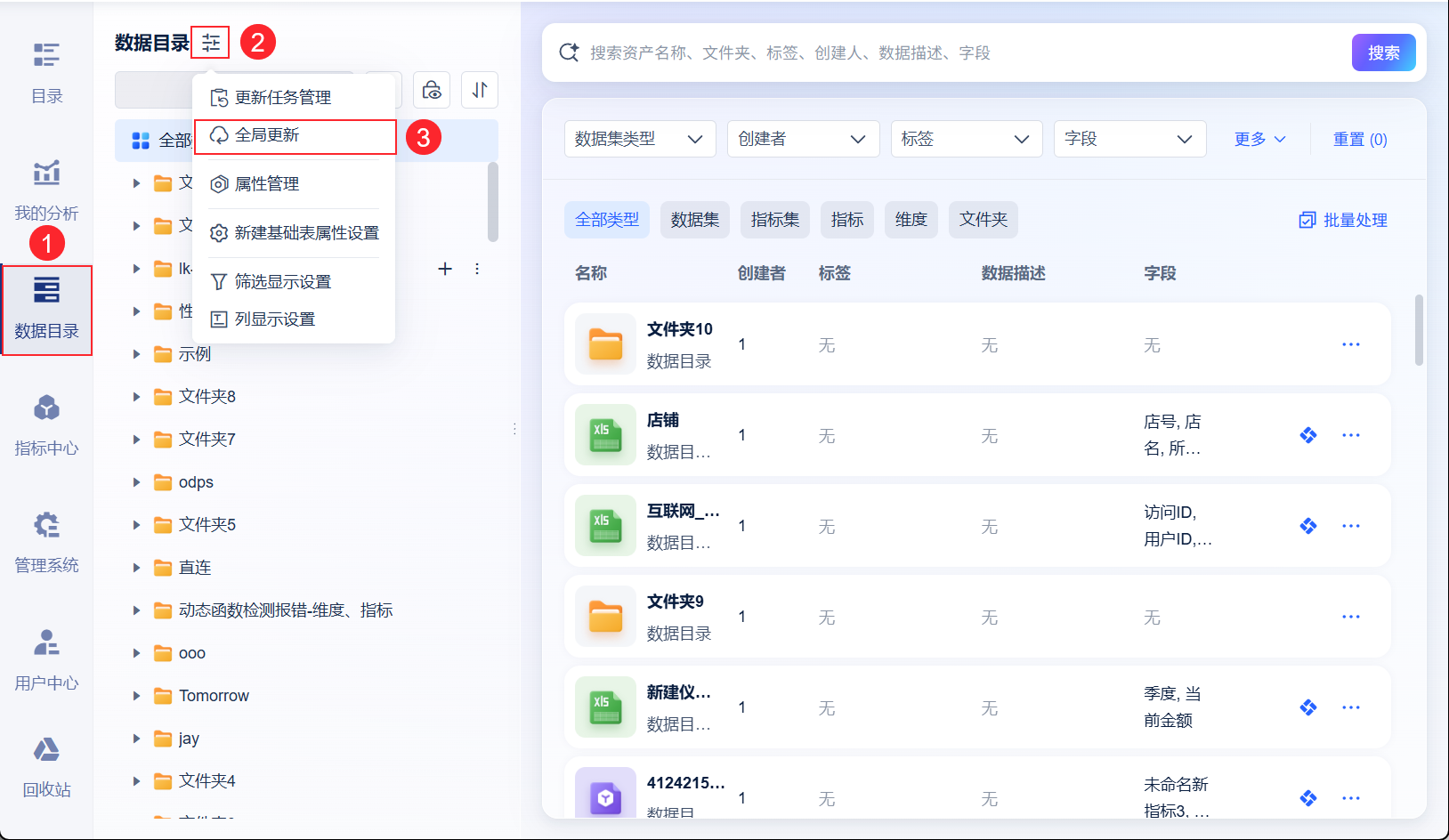Click the tree panel vertical scrollbar
Screen dimensions: 1449x840
[493, 202]
